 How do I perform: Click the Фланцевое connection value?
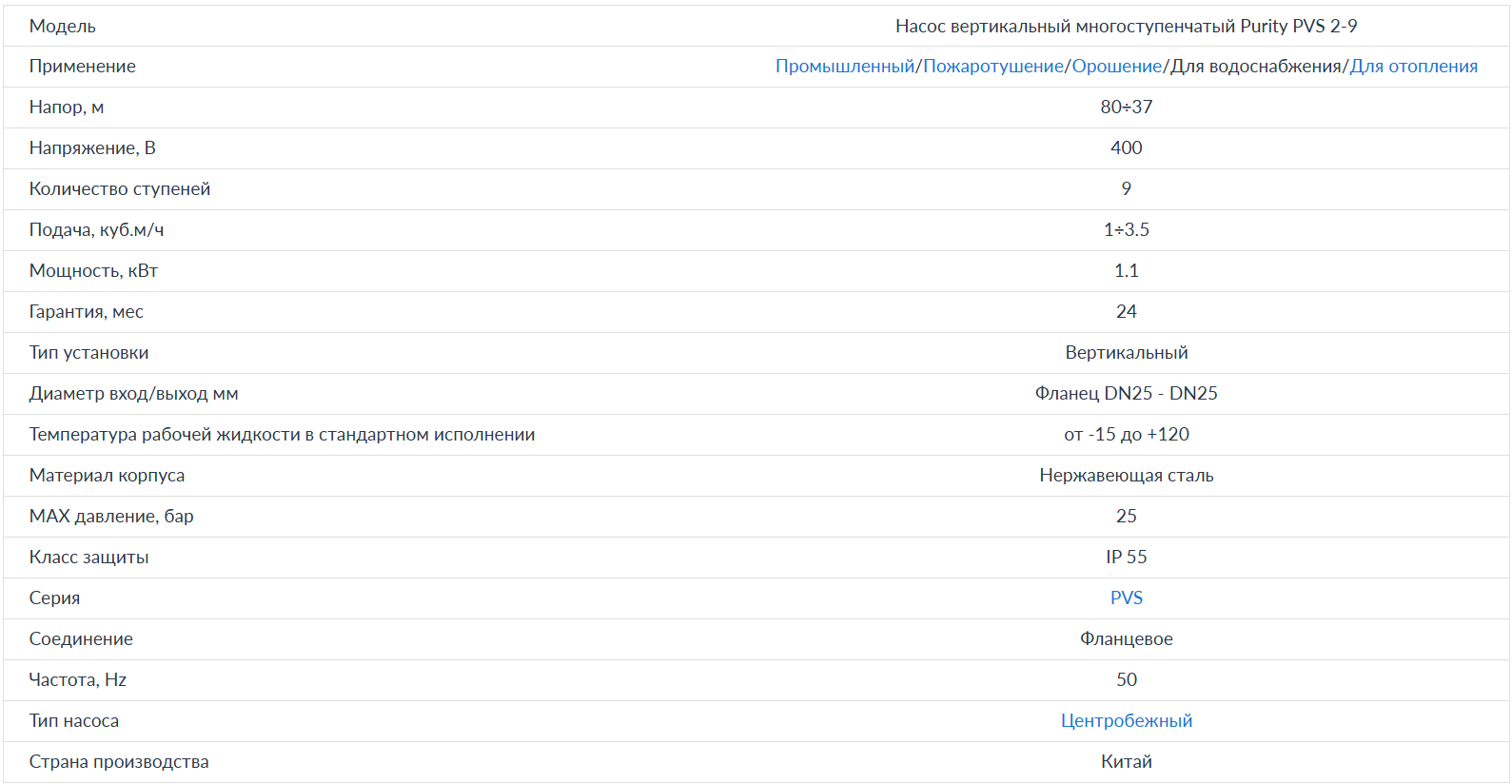(x=1127, y=639)
